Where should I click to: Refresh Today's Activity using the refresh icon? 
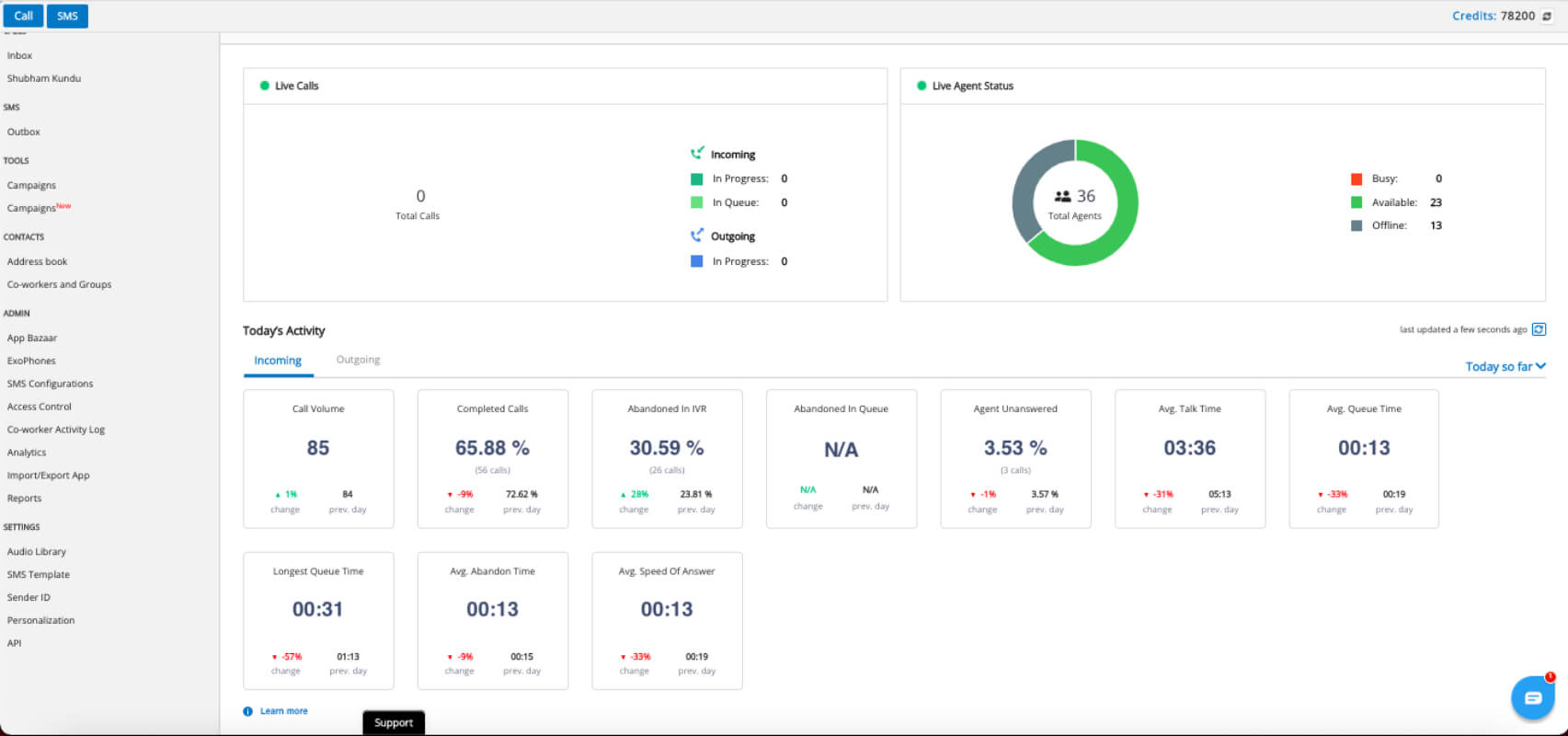coord(1539,329)
